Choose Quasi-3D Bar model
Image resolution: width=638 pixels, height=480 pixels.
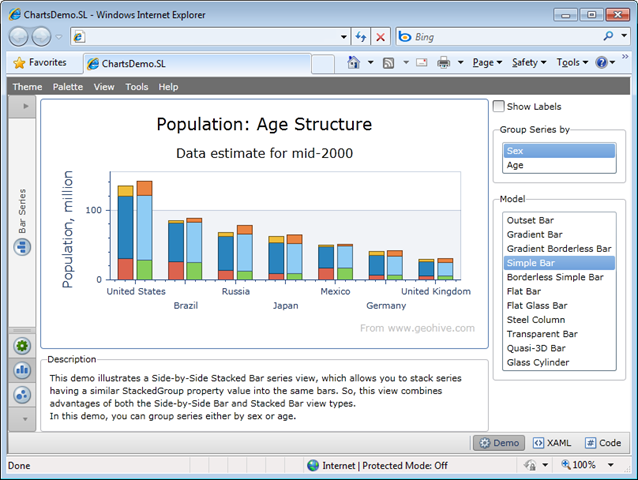tap(559, 348)
